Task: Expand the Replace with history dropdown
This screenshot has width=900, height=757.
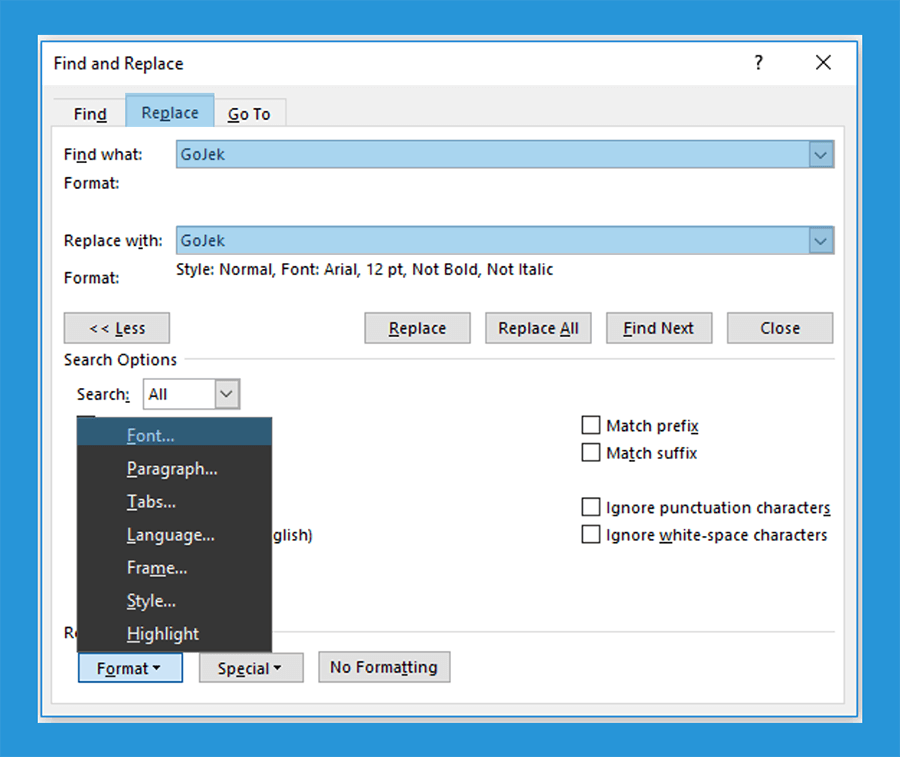Action: [821, 240]
